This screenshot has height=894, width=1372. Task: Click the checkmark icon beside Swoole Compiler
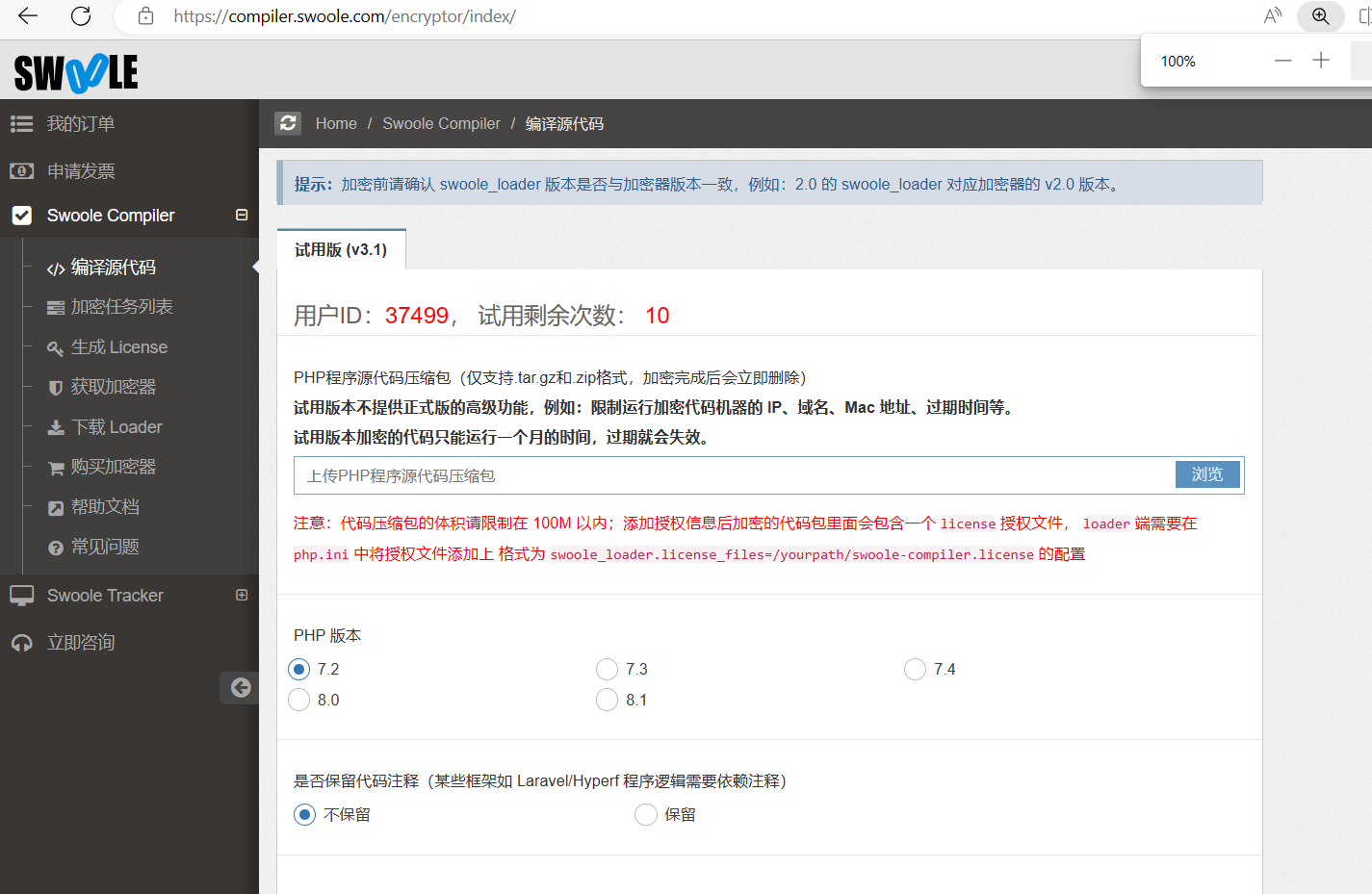[x=21, y=216]
